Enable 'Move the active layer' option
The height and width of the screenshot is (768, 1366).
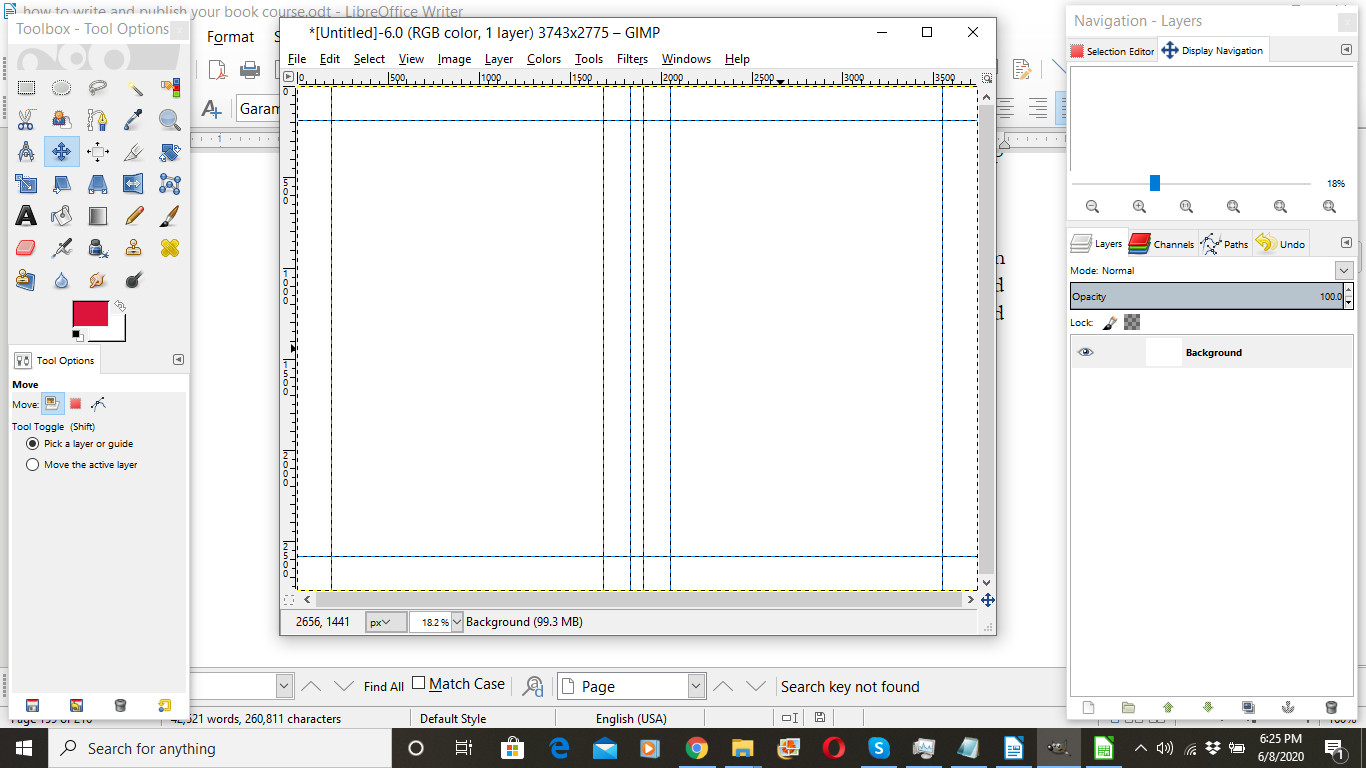(33, 465)
